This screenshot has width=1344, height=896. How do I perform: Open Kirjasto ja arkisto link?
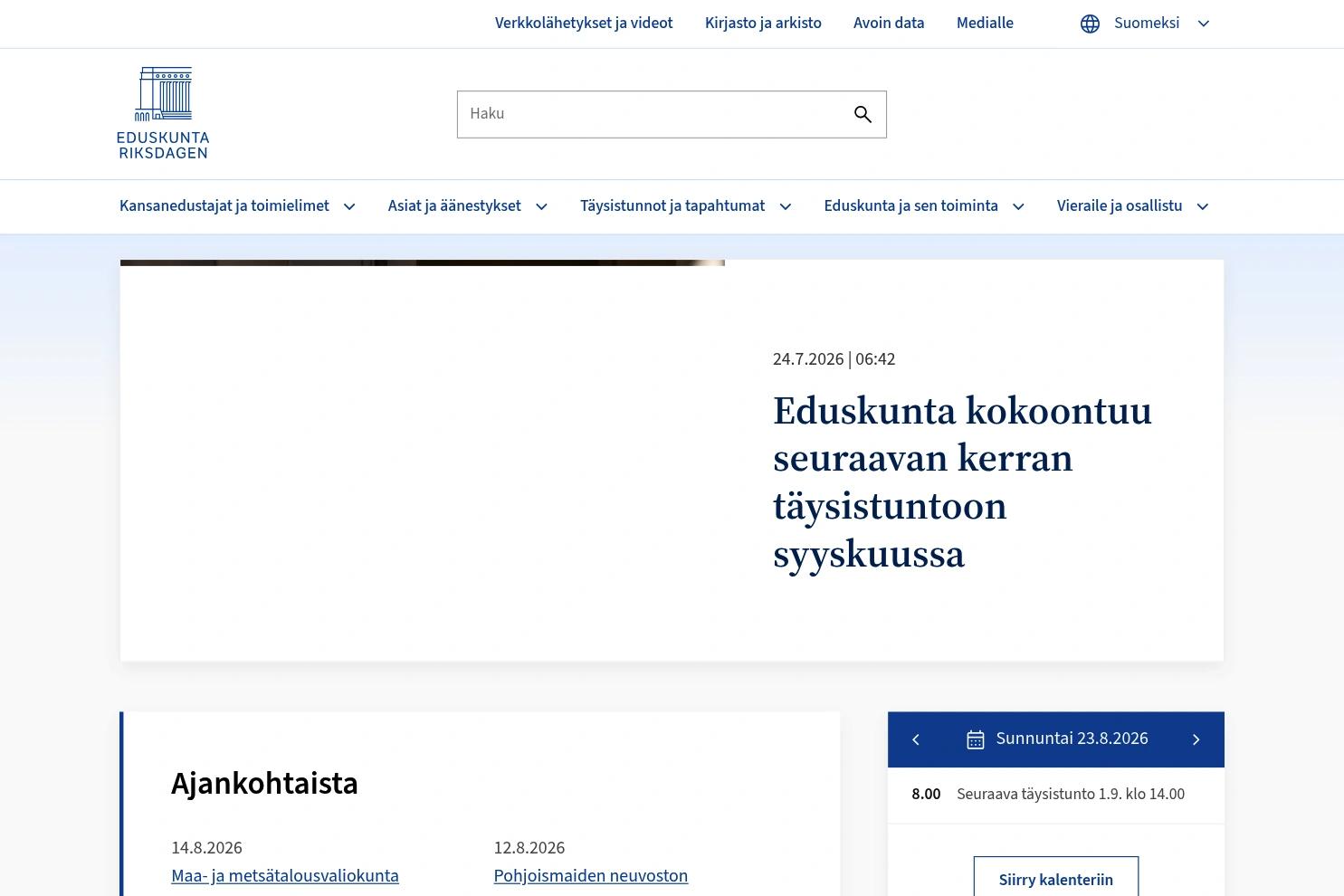pos(763,24)
